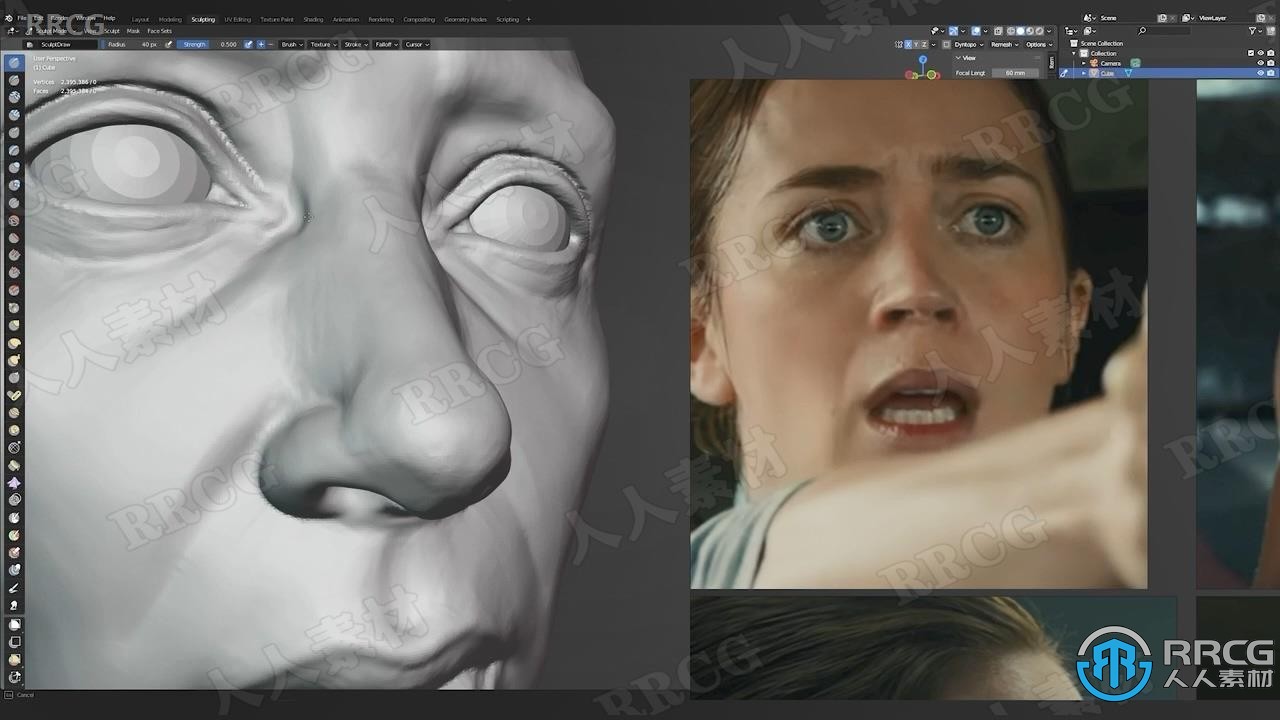Hide the Camera object in viewport
The height and width of the screenshot is (720, 1280).
point(1260,63)
